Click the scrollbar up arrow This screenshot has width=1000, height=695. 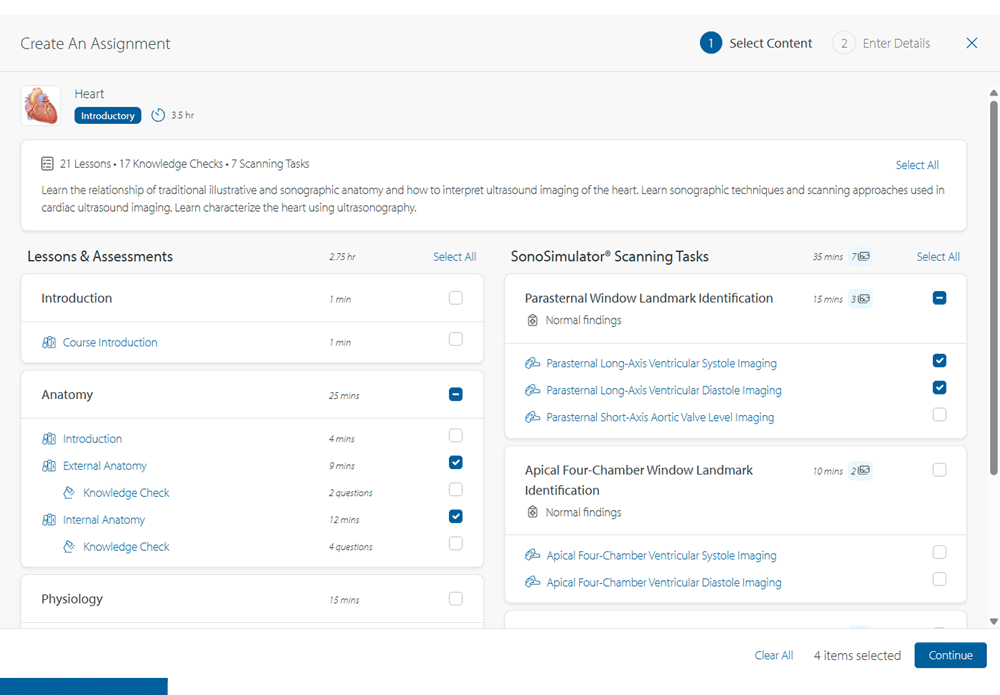point(994,93)
